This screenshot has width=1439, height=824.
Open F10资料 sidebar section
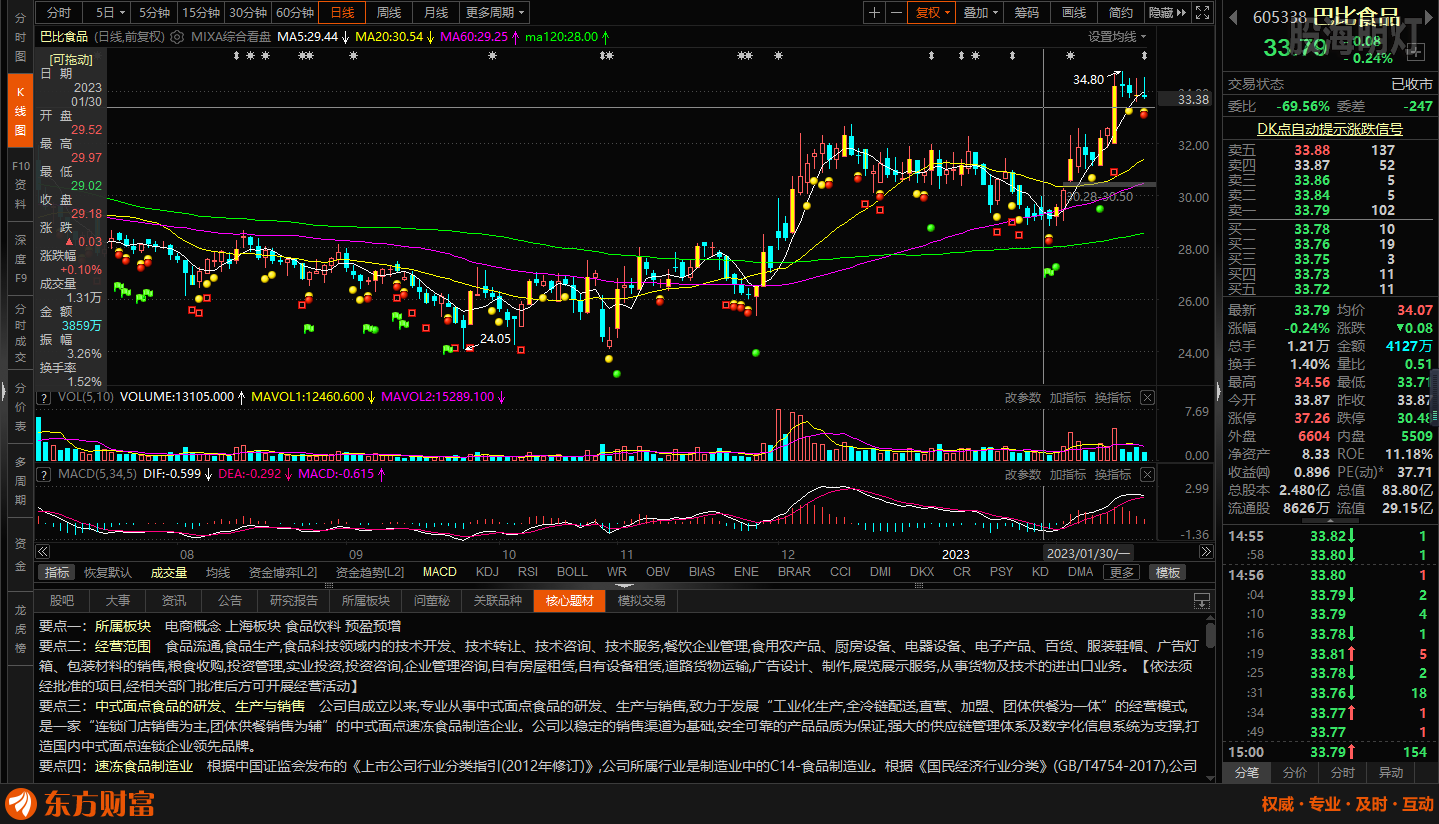[20, 184]
